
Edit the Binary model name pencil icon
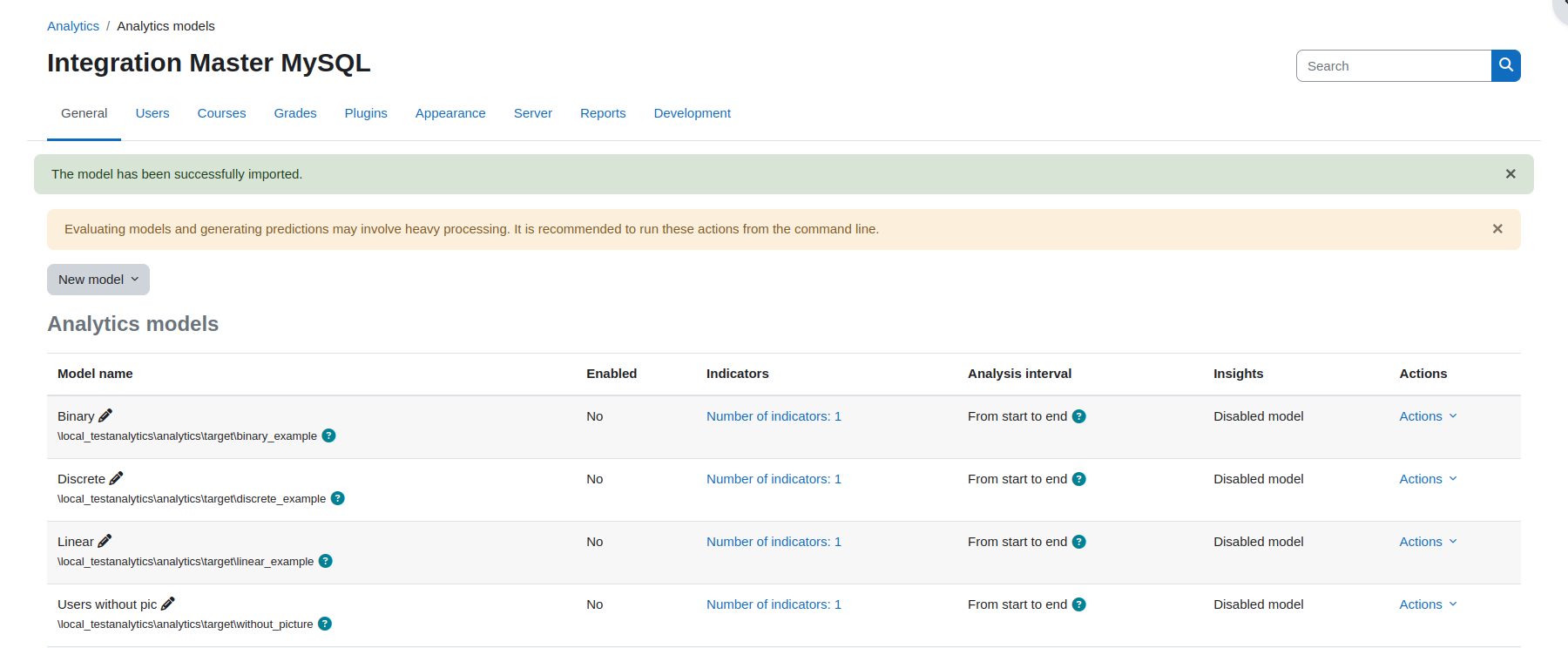(105, 415)
